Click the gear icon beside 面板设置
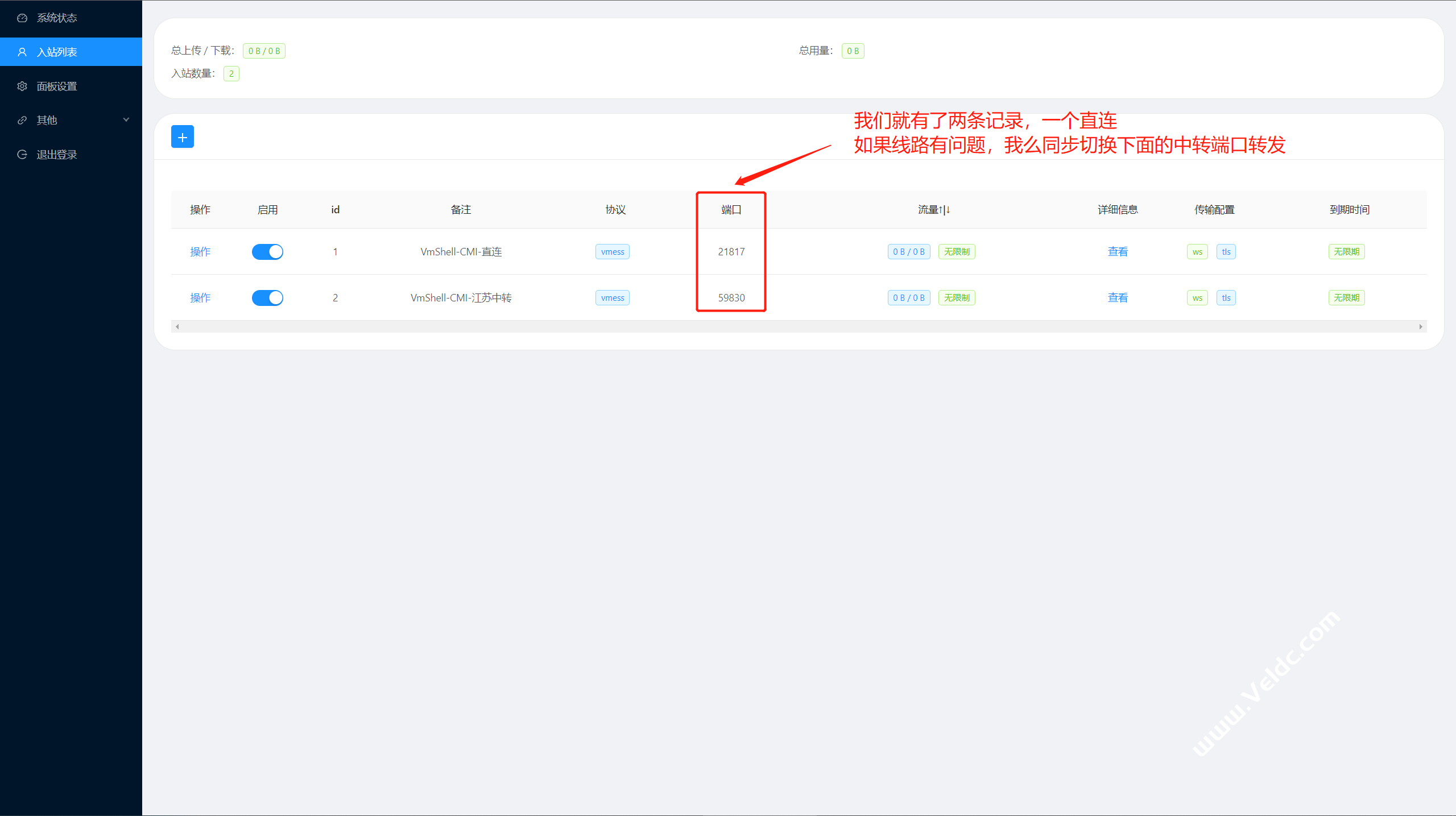The height and width of the screenshot is (816, 1456). click(x=22, y=86)
